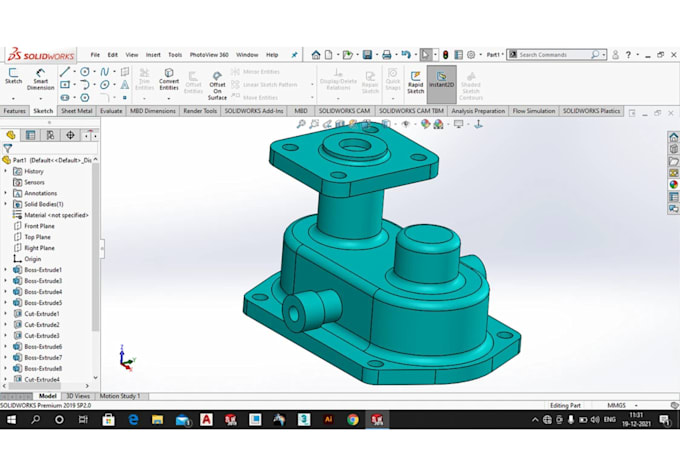Click the Sketch tool icon

pos(13,72)
